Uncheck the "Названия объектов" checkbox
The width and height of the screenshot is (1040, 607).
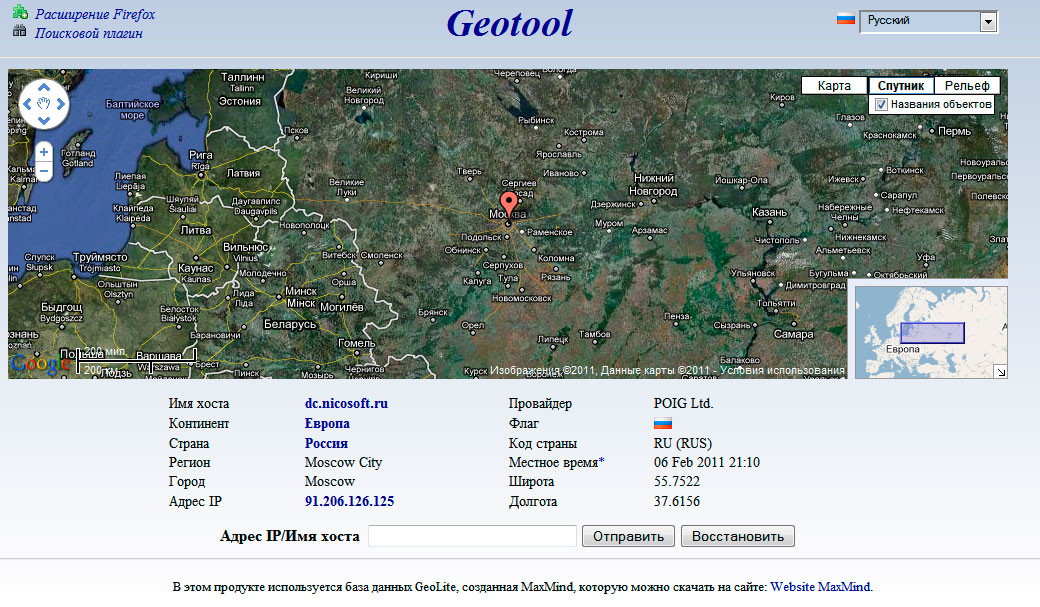tap(881, 104)
